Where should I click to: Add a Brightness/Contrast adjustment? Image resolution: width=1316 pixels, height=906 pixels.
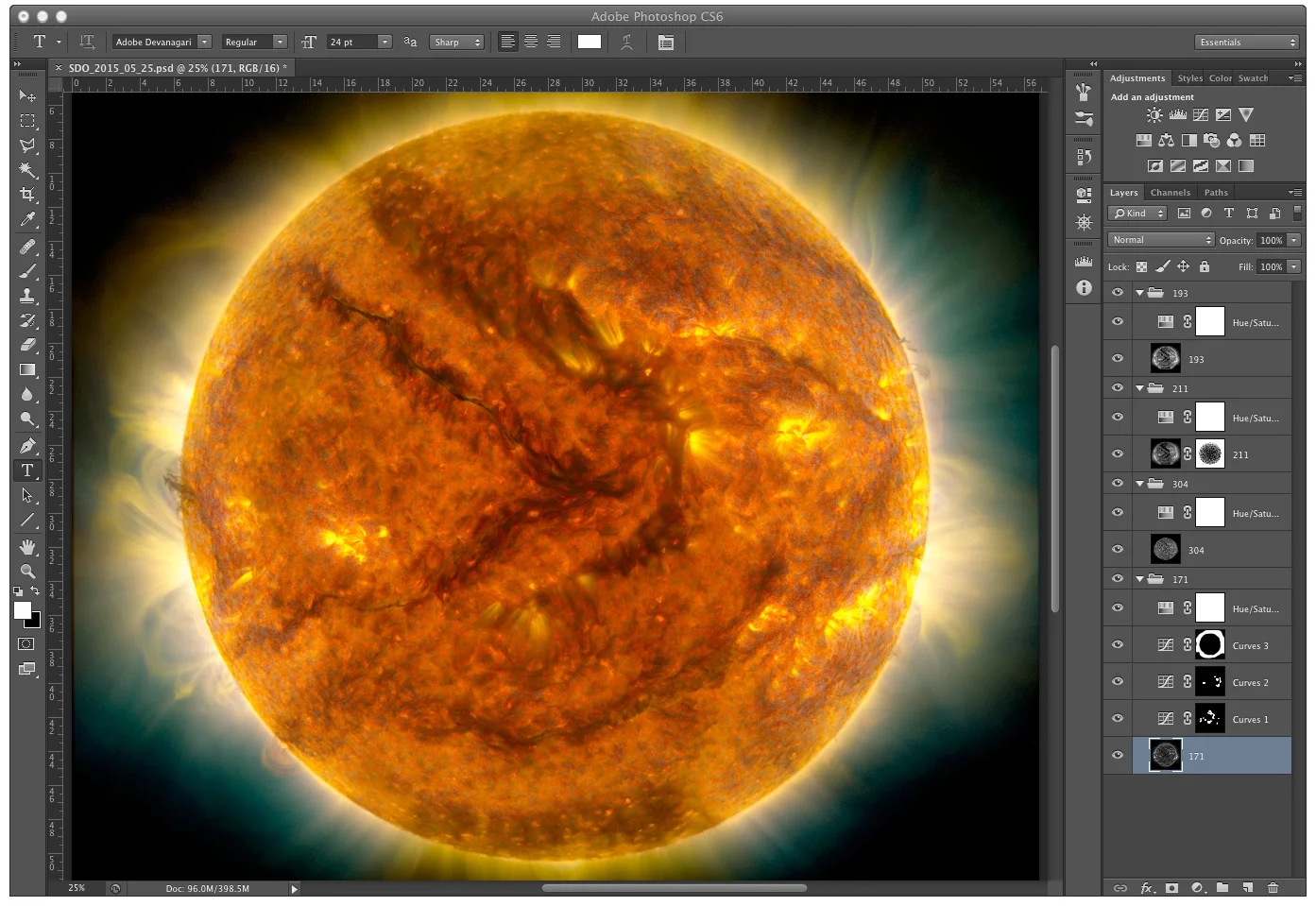tap(1154, 114)
